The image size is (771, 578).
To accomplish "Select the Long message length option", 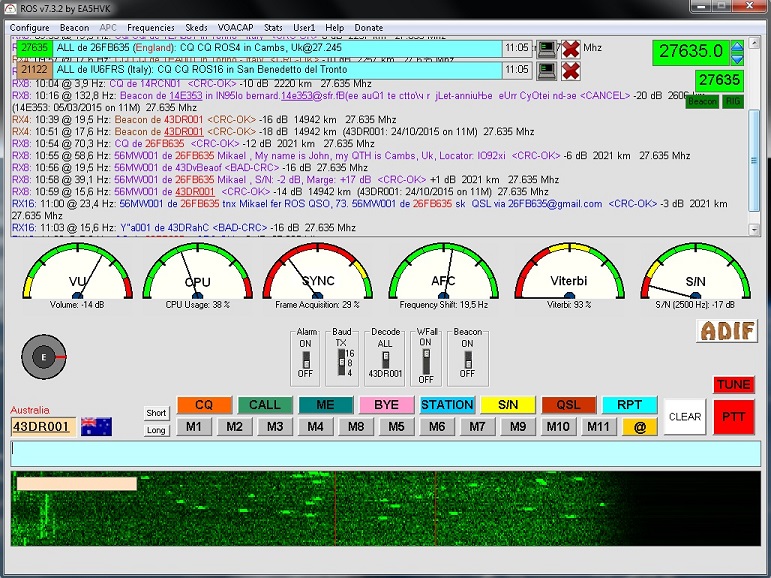I will pyautogui.click(x=156, y=430).
